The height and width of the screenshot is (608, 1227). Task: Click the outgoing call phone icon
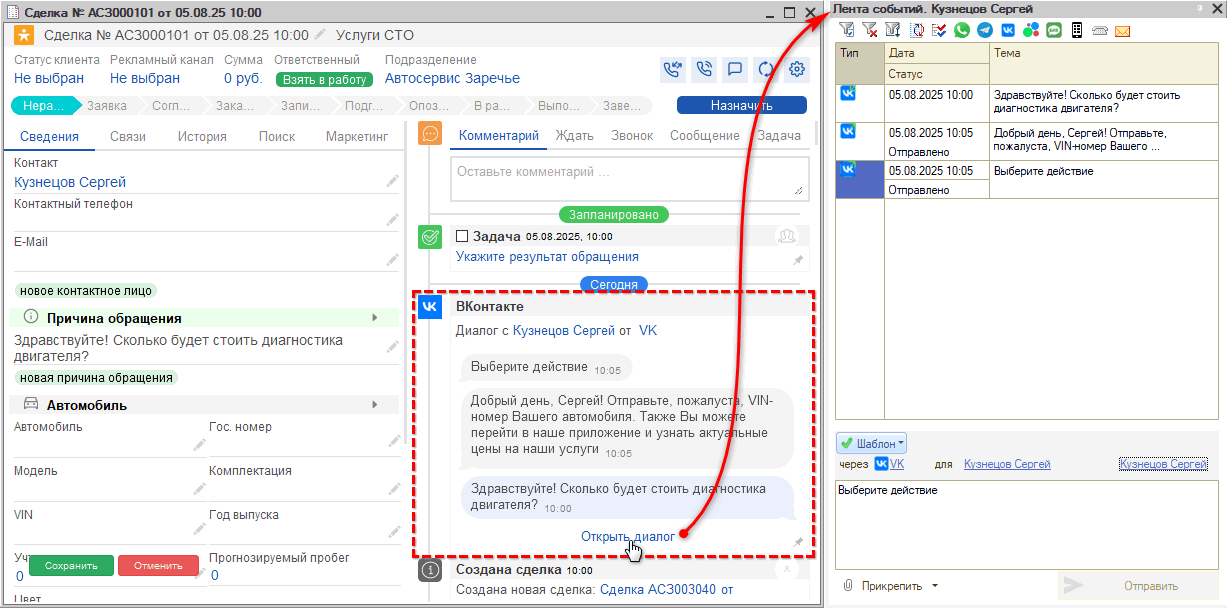pyautogui.click(x=703, y=70)
